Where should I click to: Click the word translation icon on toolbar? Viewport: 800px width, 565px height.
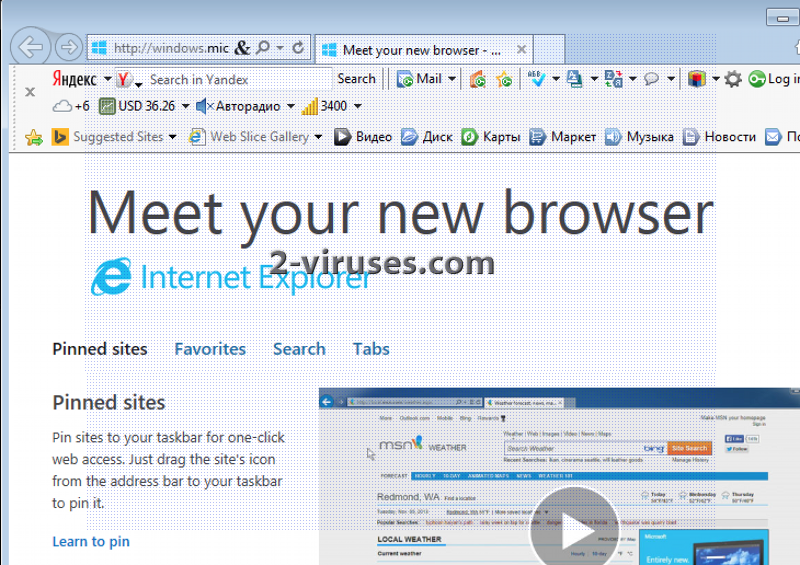[613, 79]
